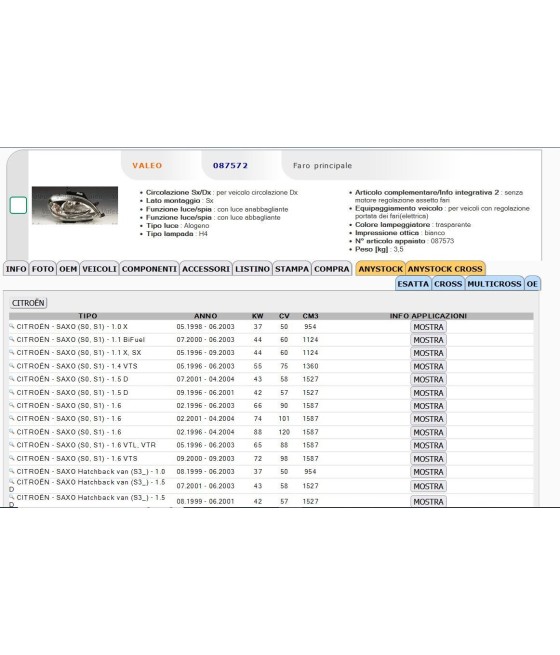Switch to the ESATTA tab

click(413, 284)
